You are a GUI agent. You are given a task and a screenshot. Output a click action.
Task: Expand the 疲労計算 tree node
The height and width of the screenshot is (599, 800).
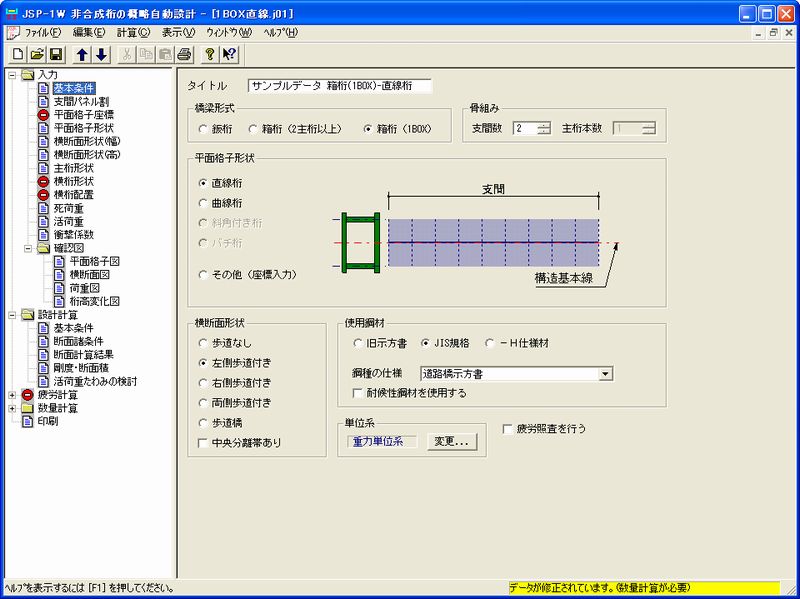[x=12, y=395]
